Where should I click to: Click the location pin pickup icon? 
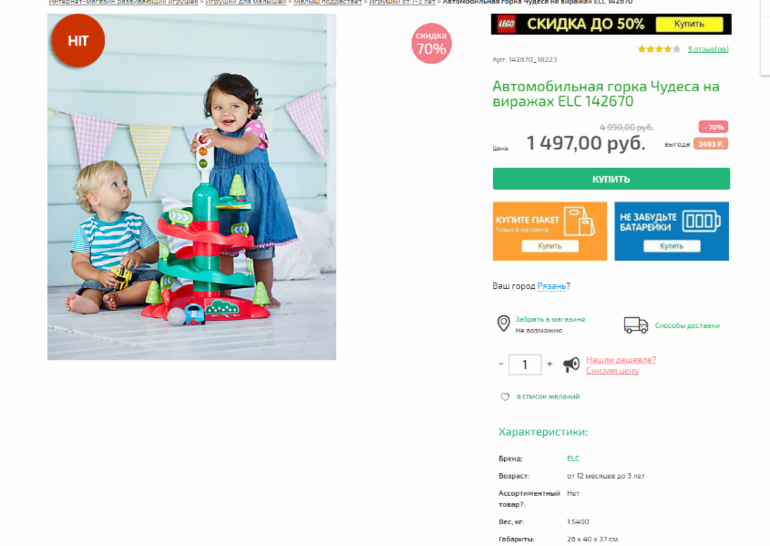[503, 324]
